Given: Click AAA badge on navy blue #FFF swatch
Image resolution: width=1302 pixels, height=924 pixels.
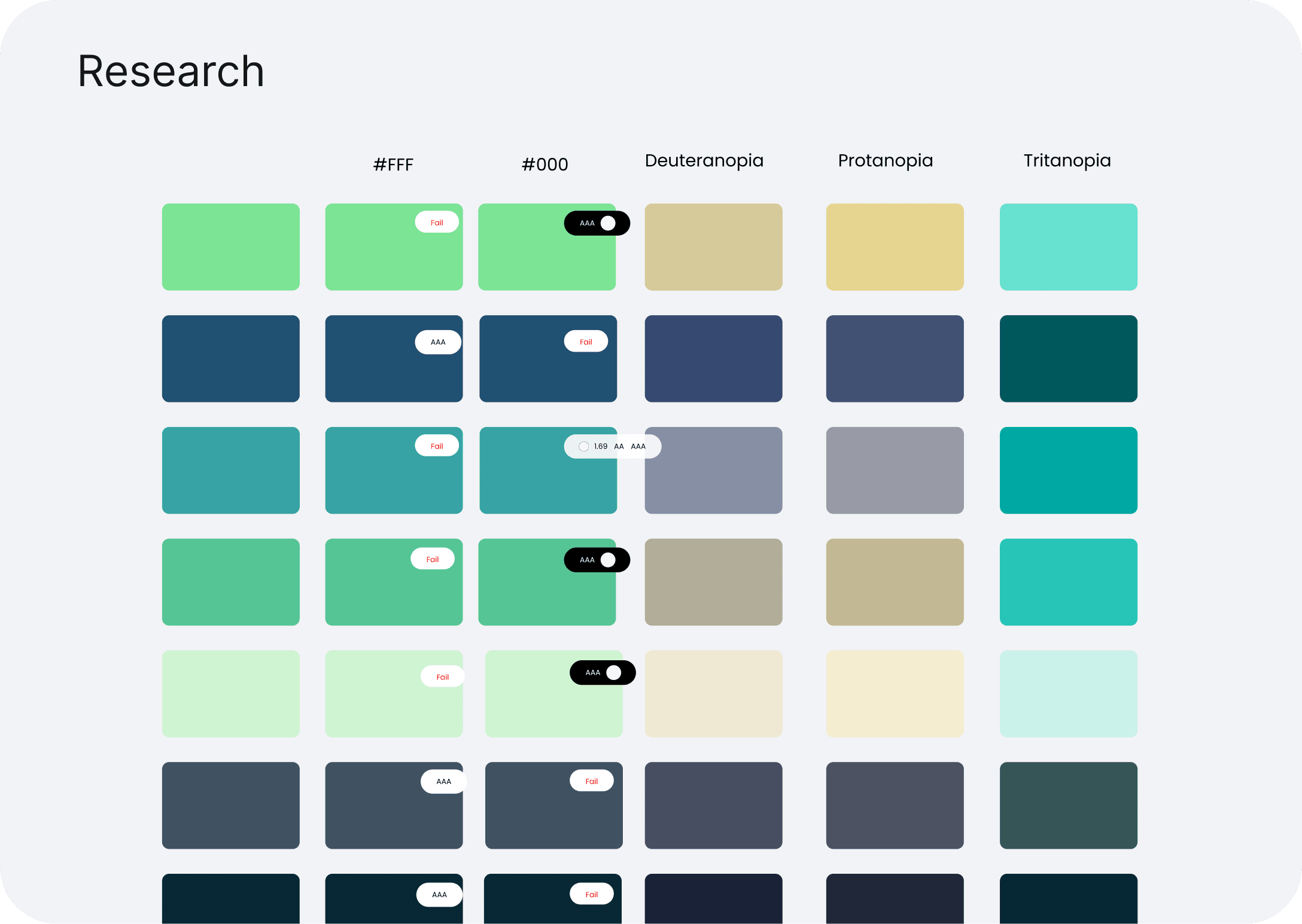Looking at the screenshot, I should pyautogui.click(x=438, y=342).
